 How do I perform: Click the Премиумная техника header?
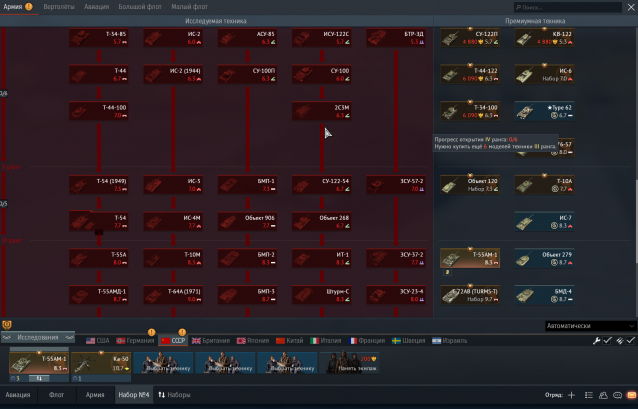(535, 21)
